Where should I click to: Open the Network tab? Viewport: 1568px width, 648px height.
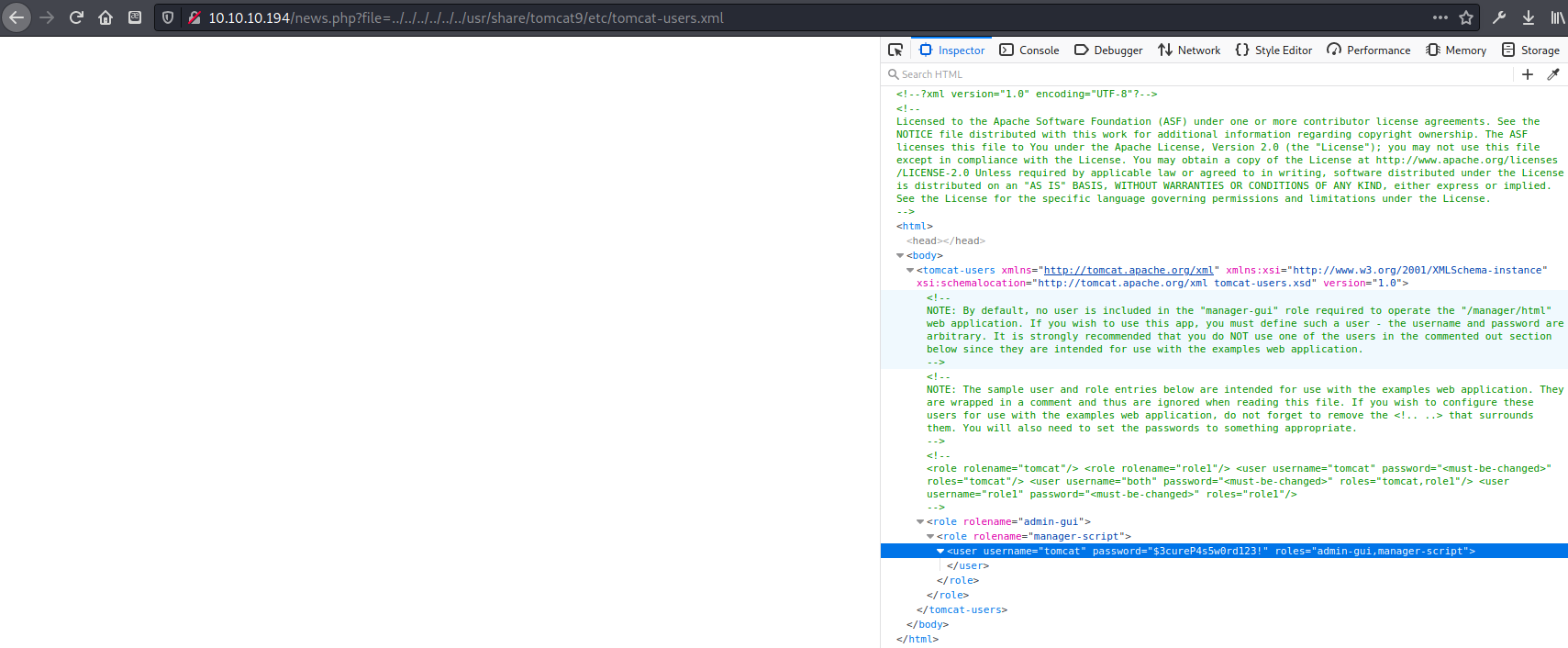(x=1189, y=50)
